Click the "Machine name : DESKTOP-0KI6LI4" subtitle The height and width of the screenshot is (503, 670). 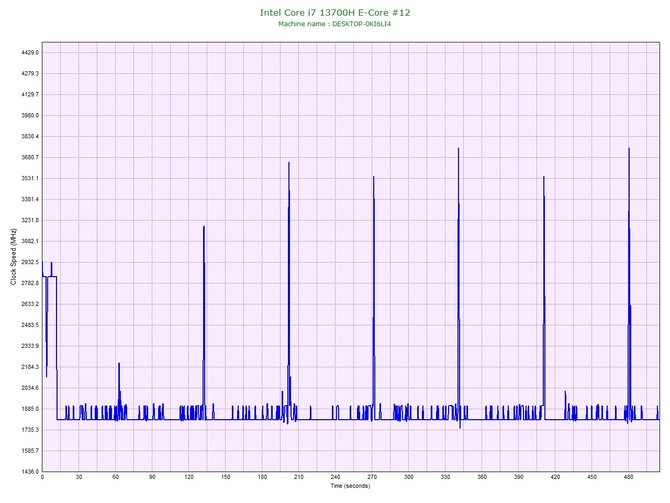click(x=335, y=24)
